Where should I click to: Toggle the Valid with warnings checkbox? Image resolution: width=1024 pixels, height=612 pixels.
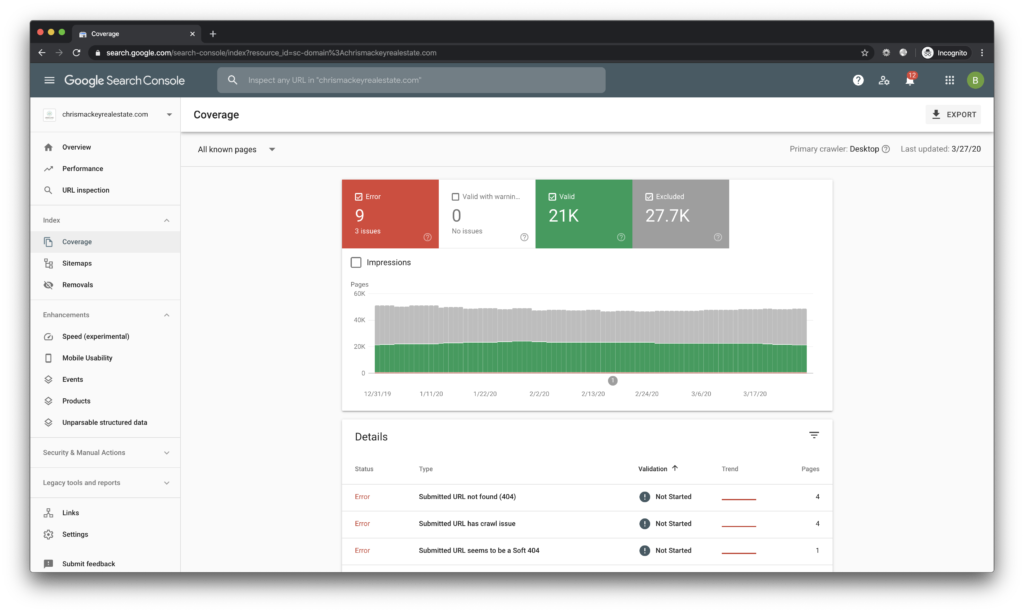[x=455, y=197]
